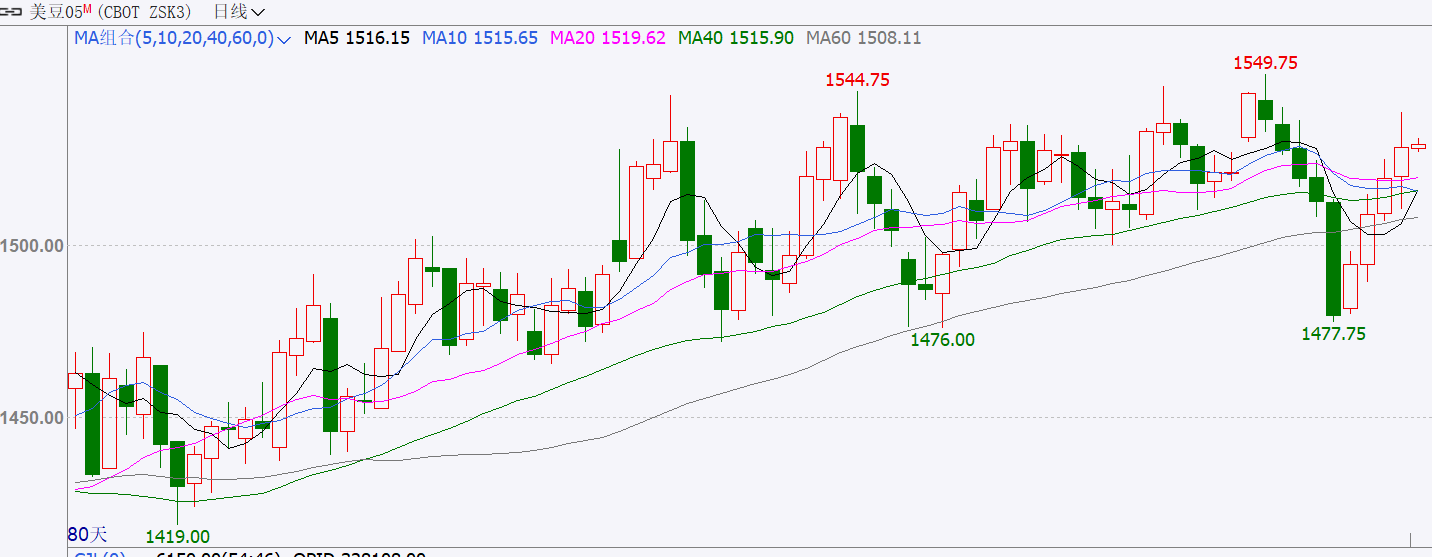Click the 1450.00 axis label

click(x=32, y=417)
